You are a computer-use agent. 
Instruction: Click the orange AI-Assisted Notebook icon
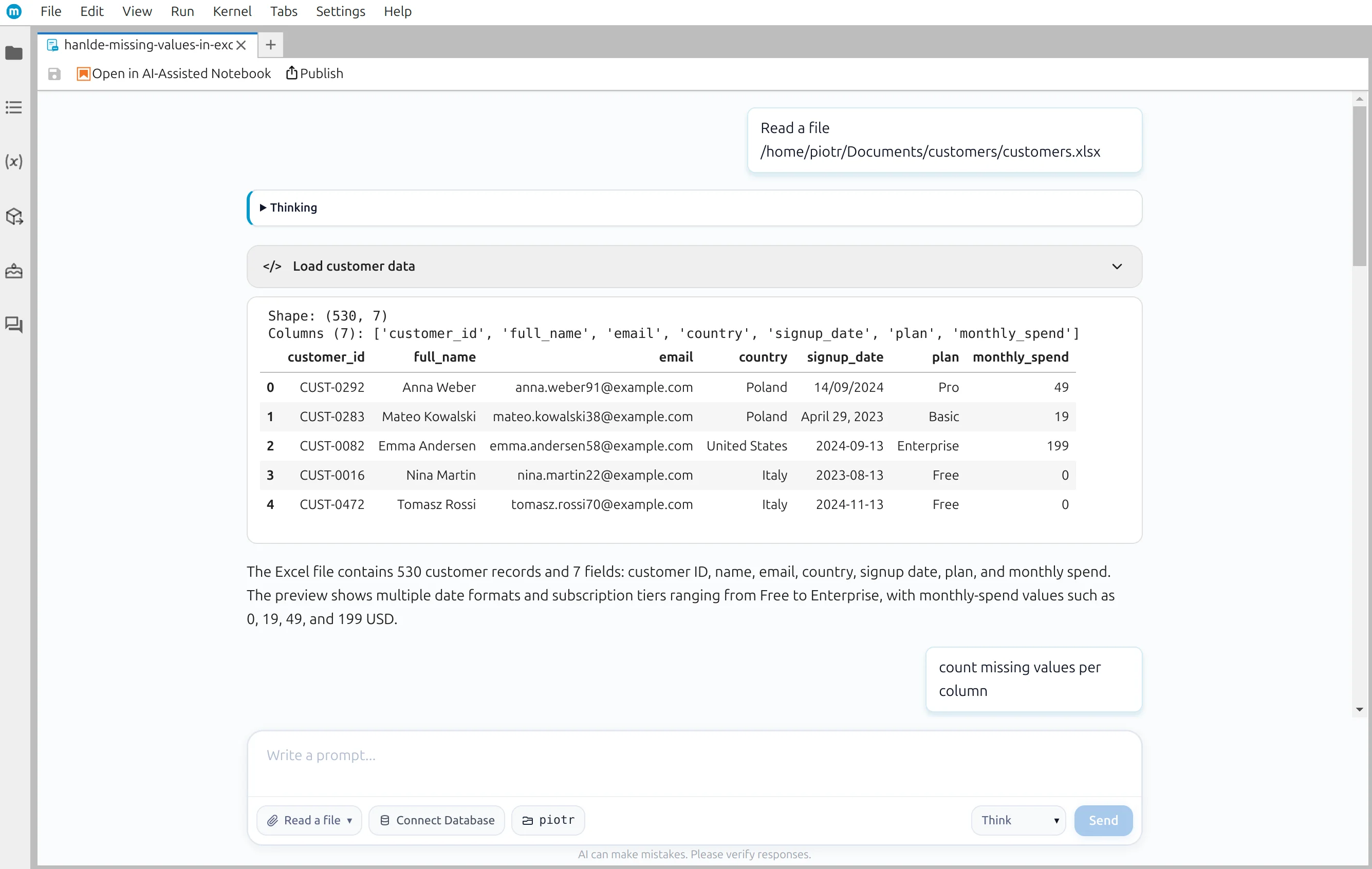(83, 74)
